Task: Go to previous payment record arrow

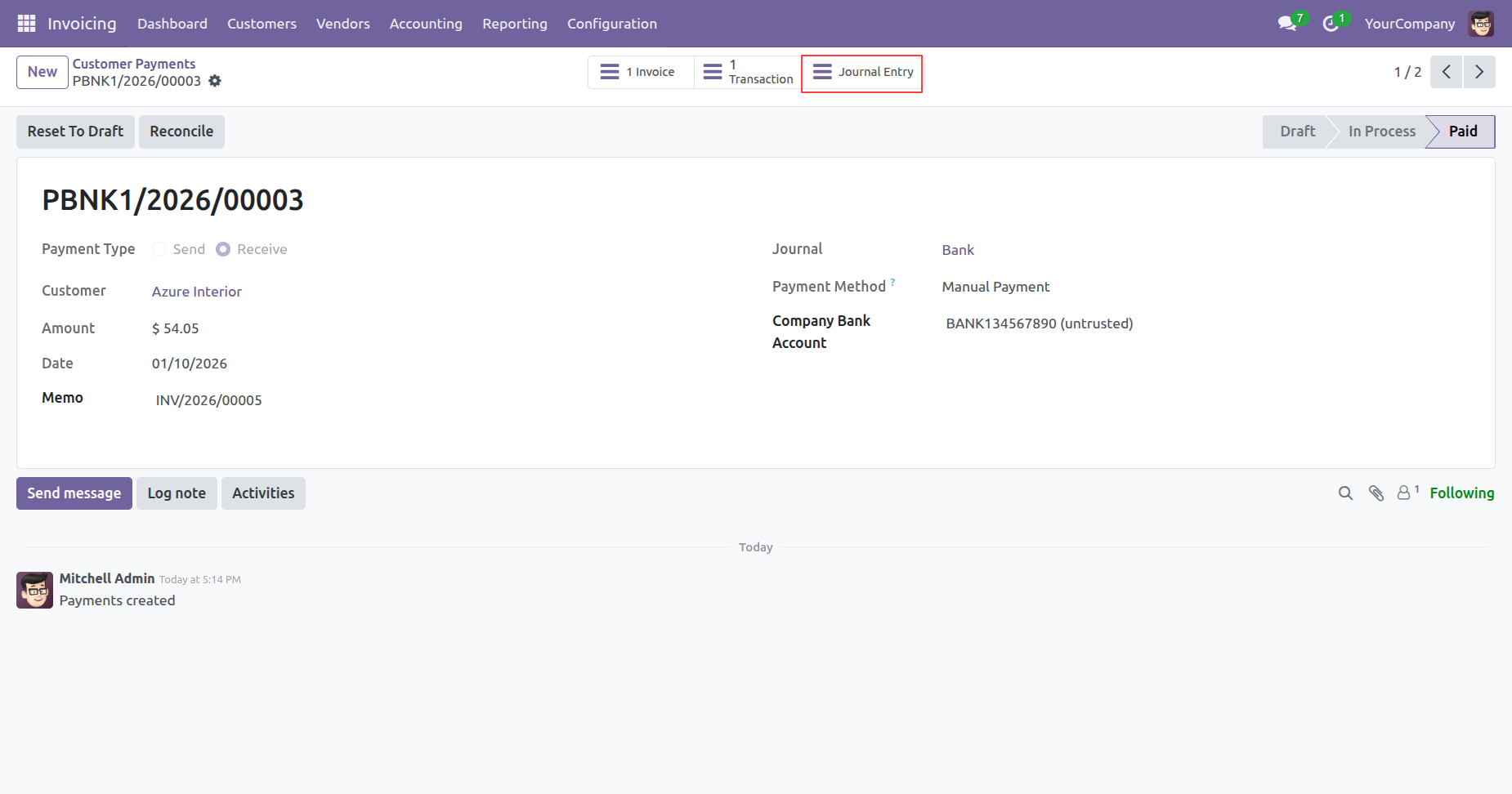Action: [1446, 72]
